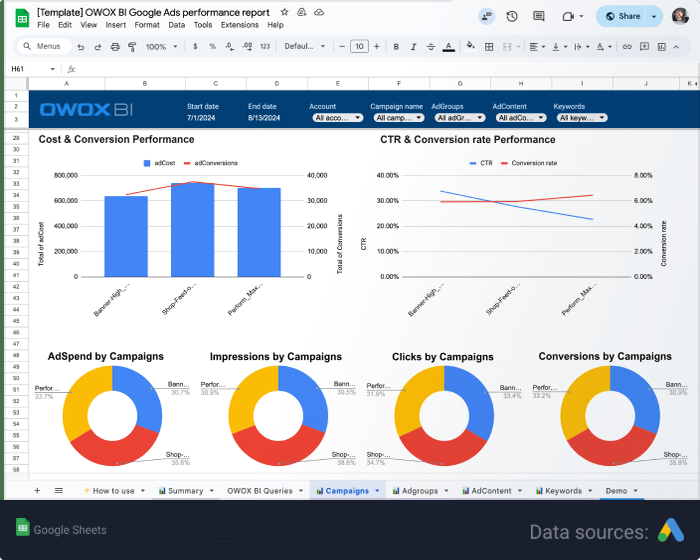
Task: Open the font family dropdown
Action: coord(305,46)
